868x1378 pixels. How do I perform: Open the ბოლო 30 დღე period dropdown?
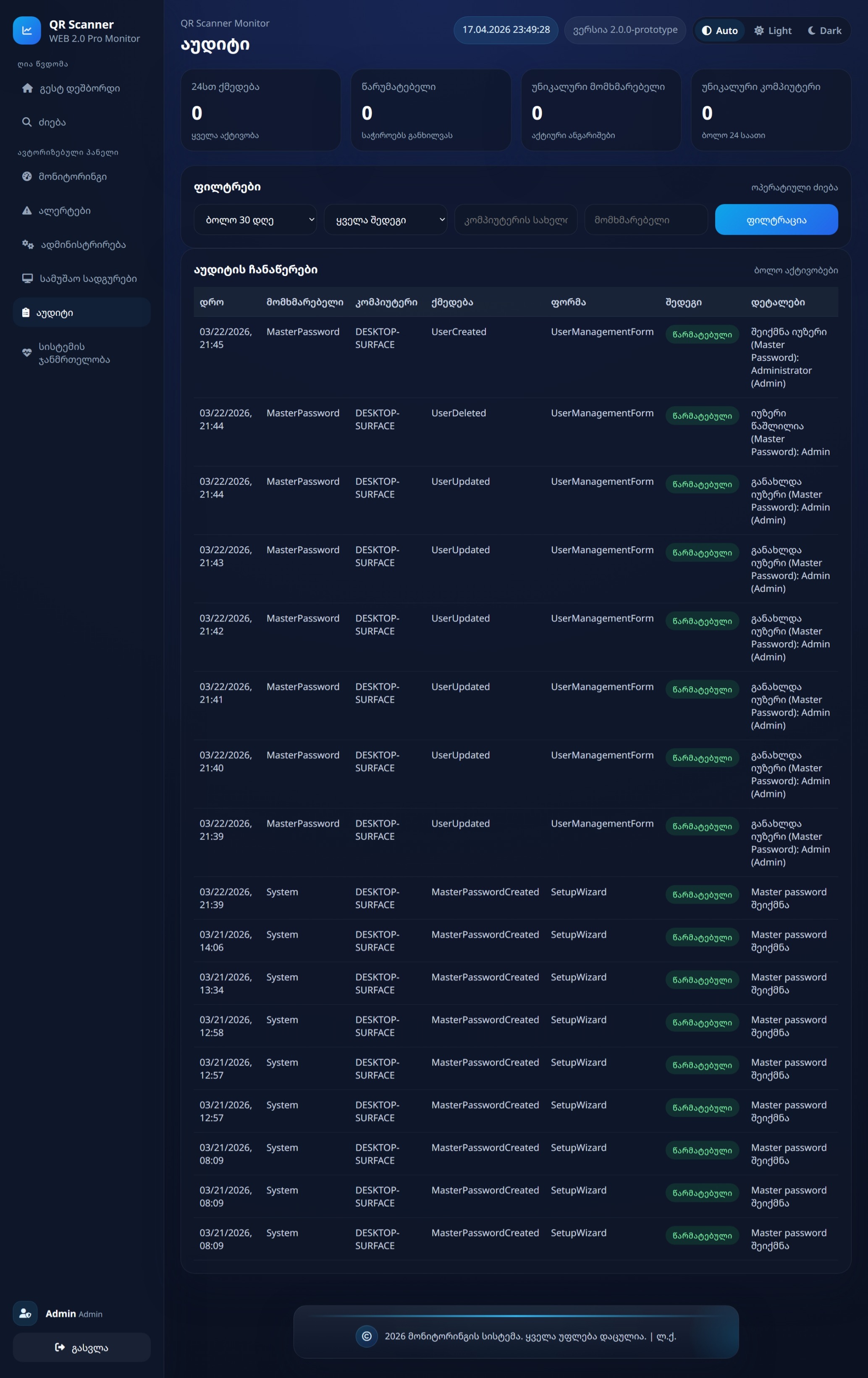pos(255,220)
